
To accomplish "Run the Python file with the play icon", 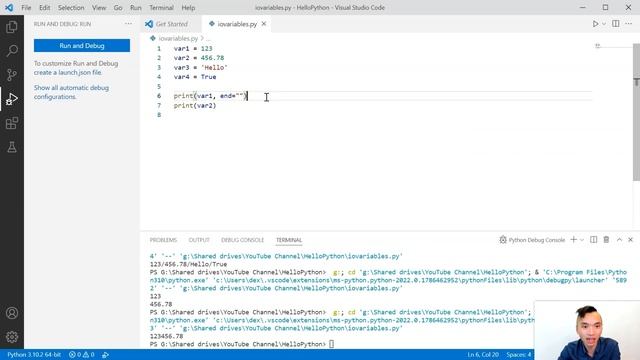I will (595, 24).
